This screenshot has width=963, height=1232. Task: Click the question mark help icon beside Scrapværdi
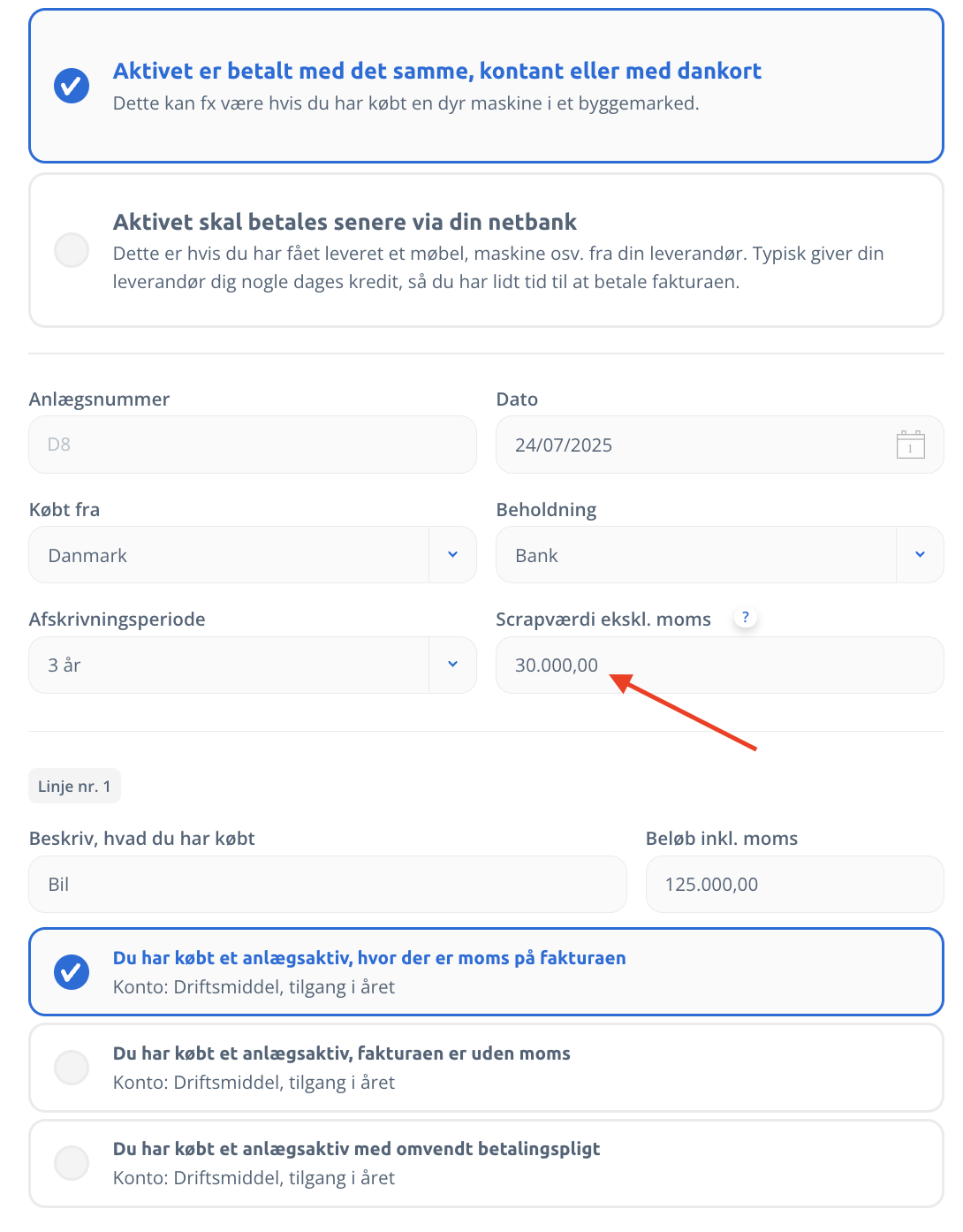[746, 618]
